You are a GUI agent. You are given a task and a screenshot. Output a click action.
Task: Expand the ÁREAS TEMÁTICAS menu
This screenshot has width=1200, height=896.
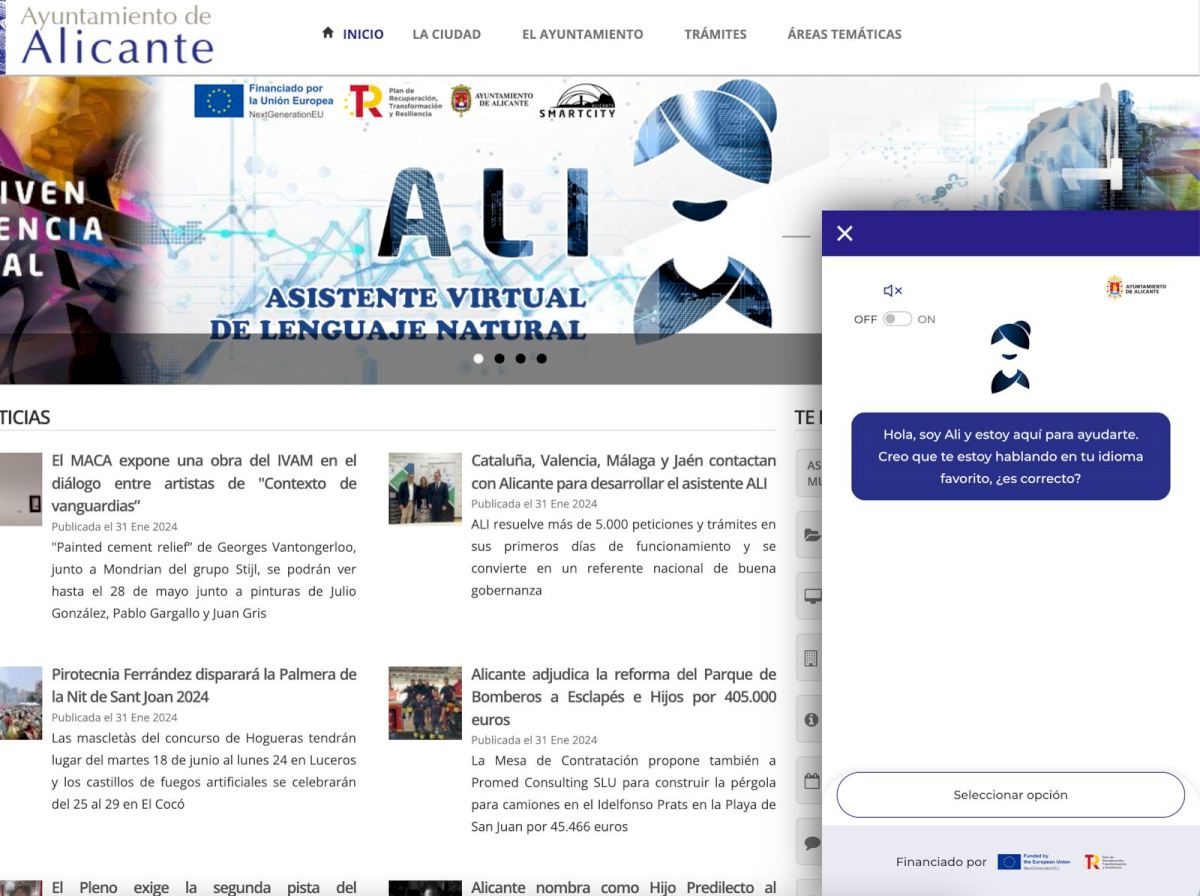[x=844, y=34]
